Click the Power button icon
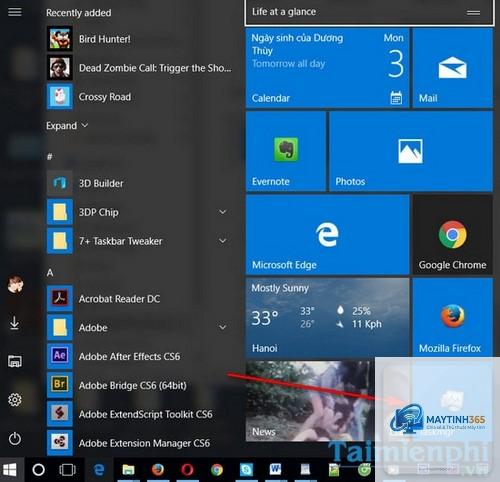Image resolution: width=500 pixels, height=482 pixels. 15,438
